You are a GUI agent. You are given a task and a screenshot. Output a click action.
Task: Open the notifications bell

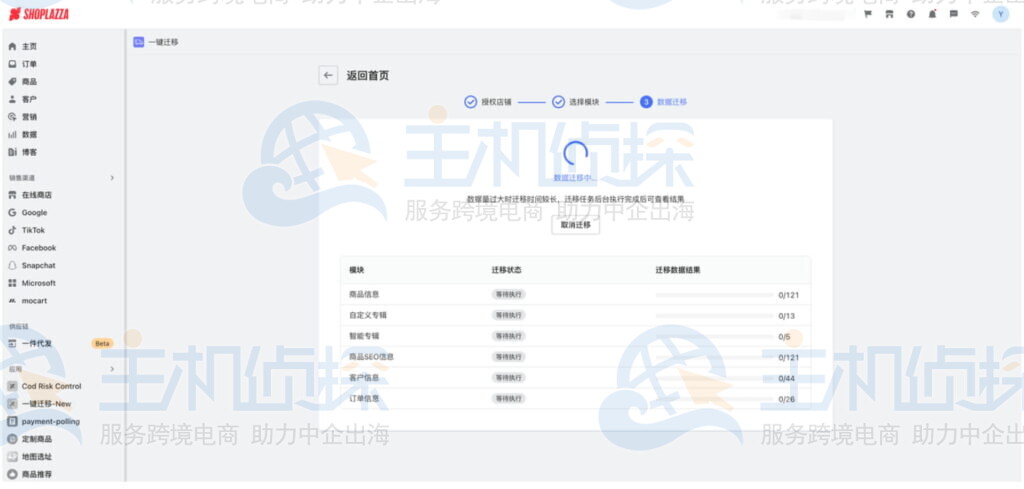932,14
